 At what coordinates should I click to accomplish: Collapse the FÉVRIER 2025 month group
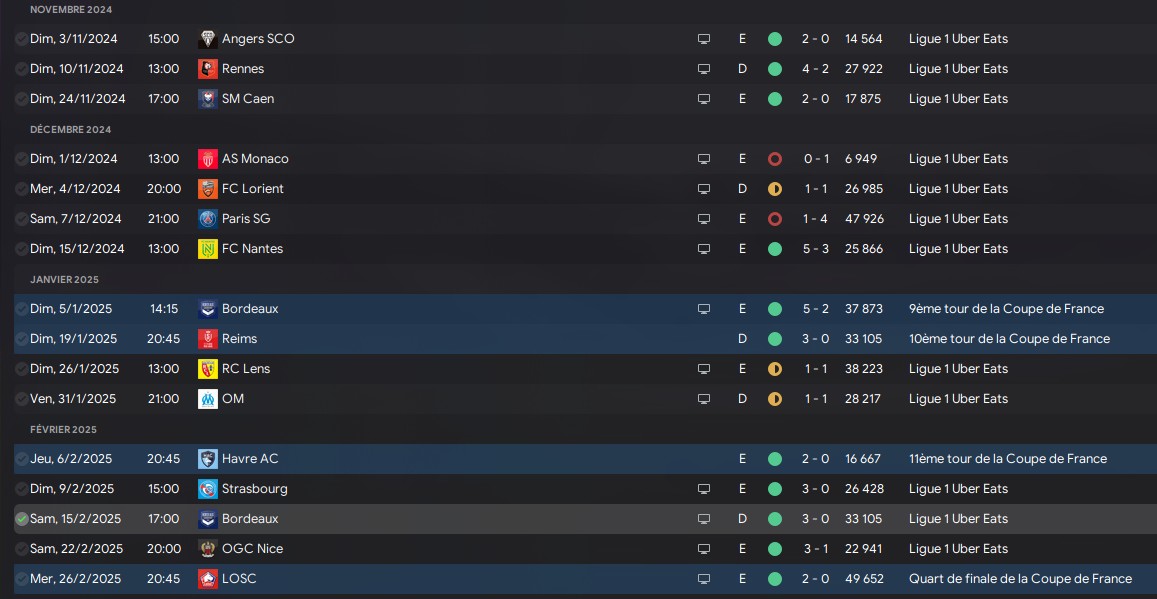click(x=63, y=429)
